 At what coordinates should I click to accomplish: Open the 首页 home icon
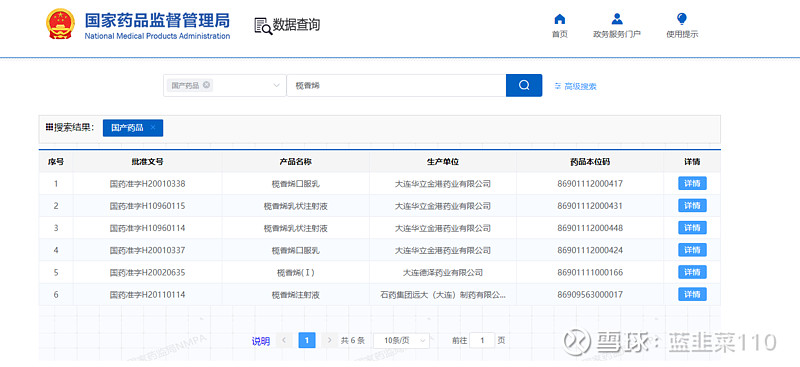point(560,19)
